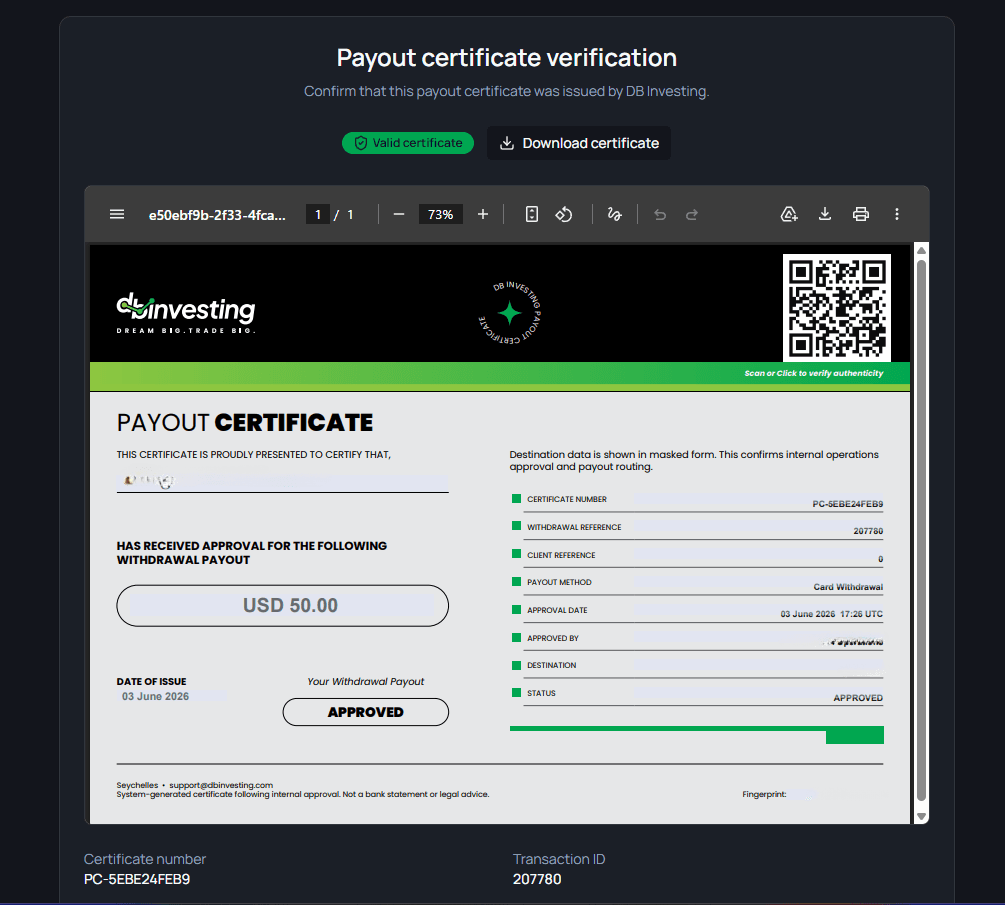Click the Valid certificate badge
Screen dimensions: 1005x905
pyautogui.click(x=408, y=143)
